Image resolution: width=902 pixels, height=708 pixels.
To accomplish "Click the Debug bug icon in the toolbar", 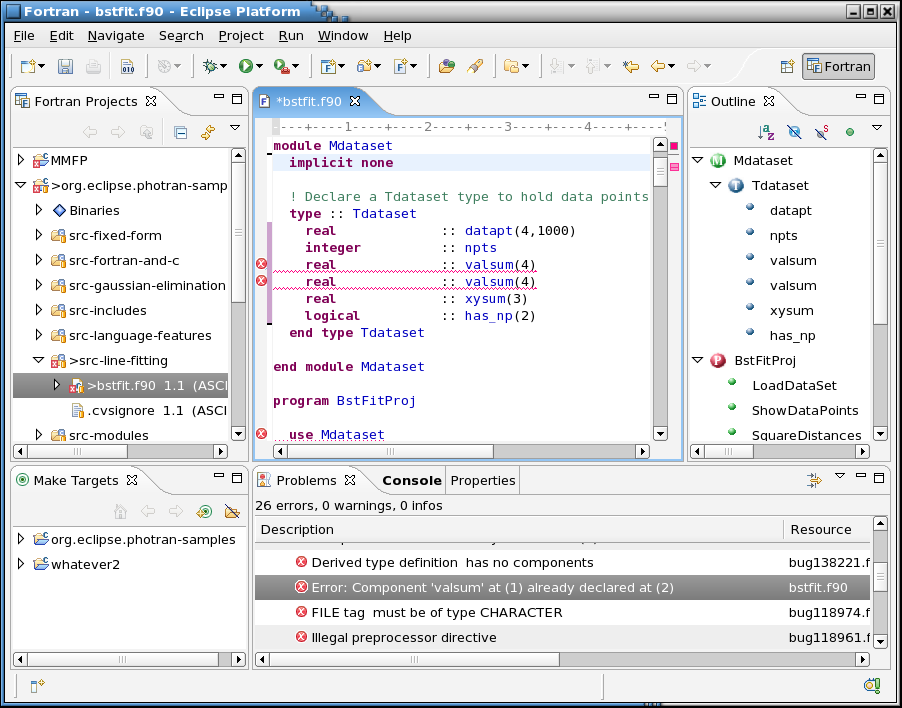I will click(209, 67).
